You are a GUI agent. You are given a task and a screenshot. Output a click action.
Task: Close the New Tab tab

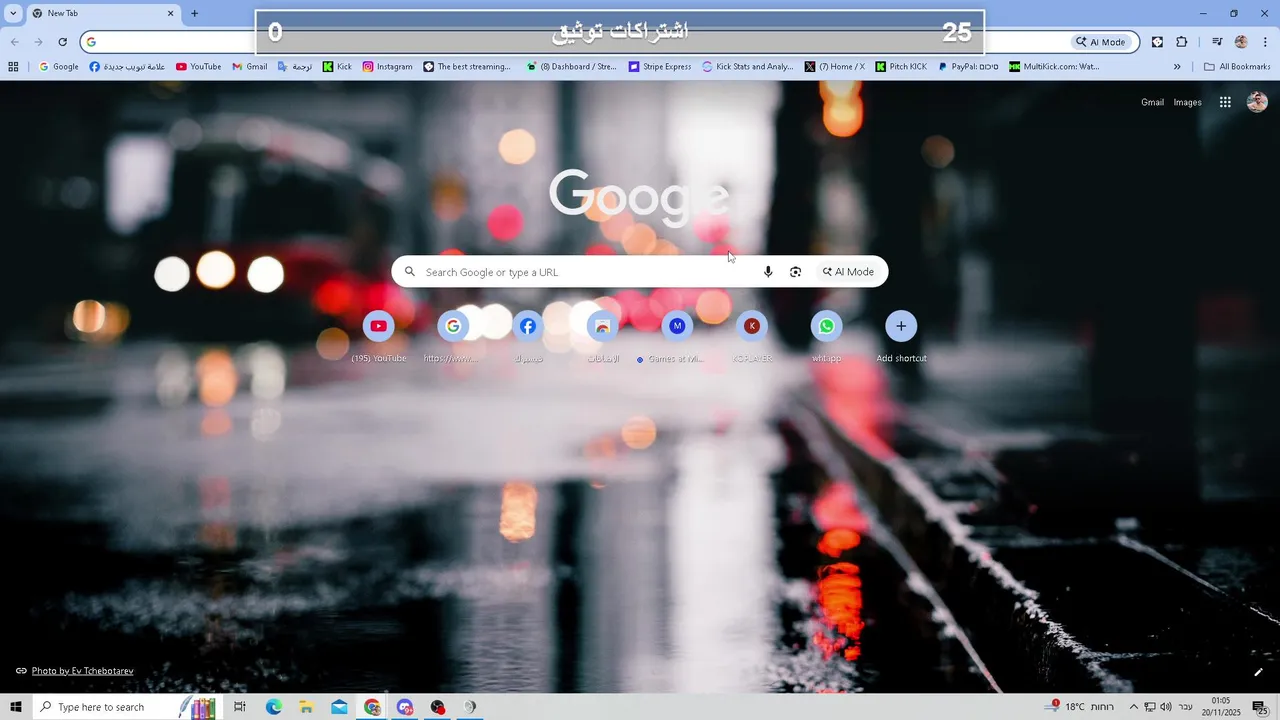[170, 13]
